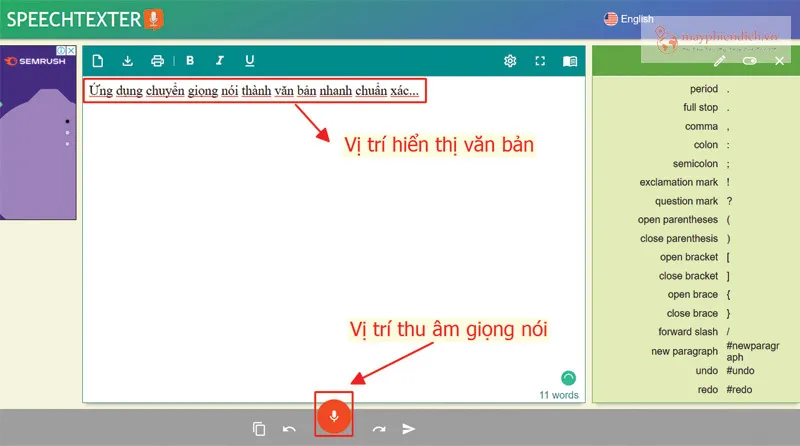Print the document using printer icon
800x446 pixels.
click(157, 61)
